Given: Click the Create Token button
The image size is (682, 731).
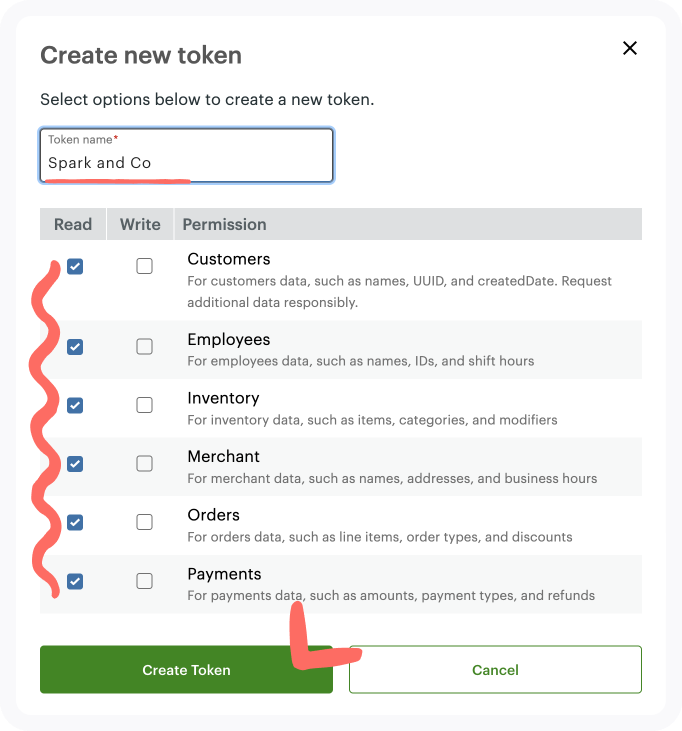Looking at the screenshot, I should 186,669.
